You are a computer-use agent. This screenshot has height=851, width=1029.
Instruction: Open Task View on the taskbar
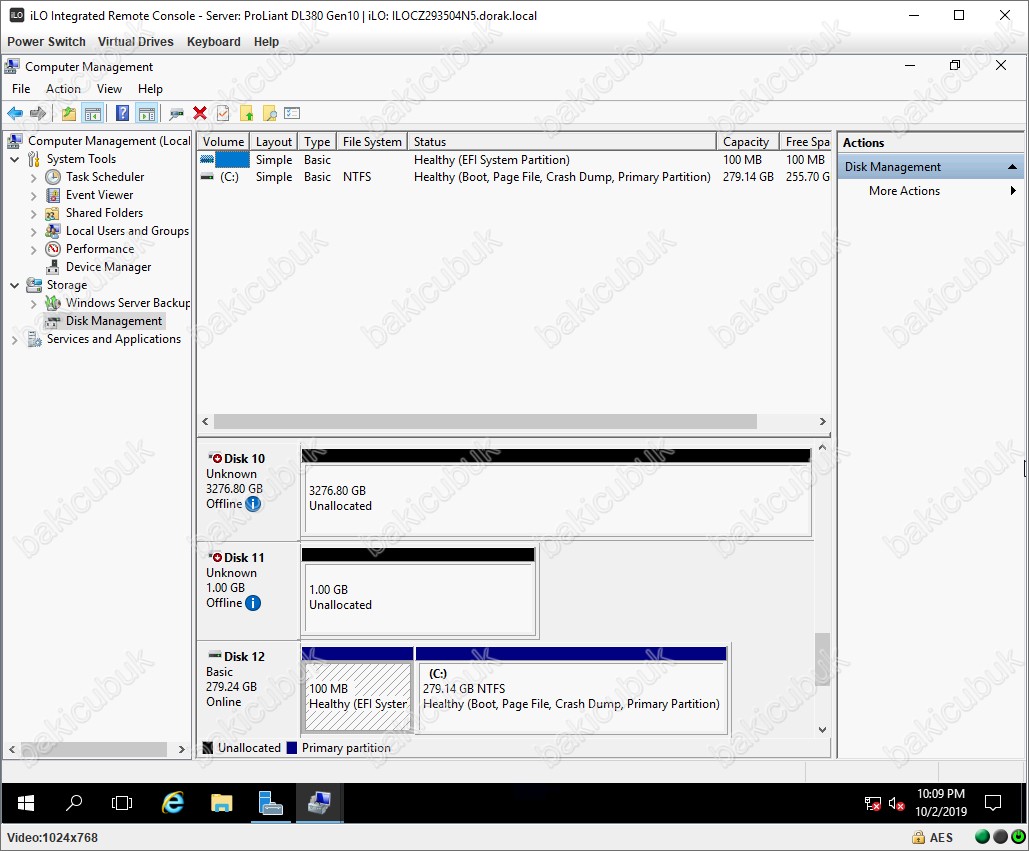(x=122, y=803)
